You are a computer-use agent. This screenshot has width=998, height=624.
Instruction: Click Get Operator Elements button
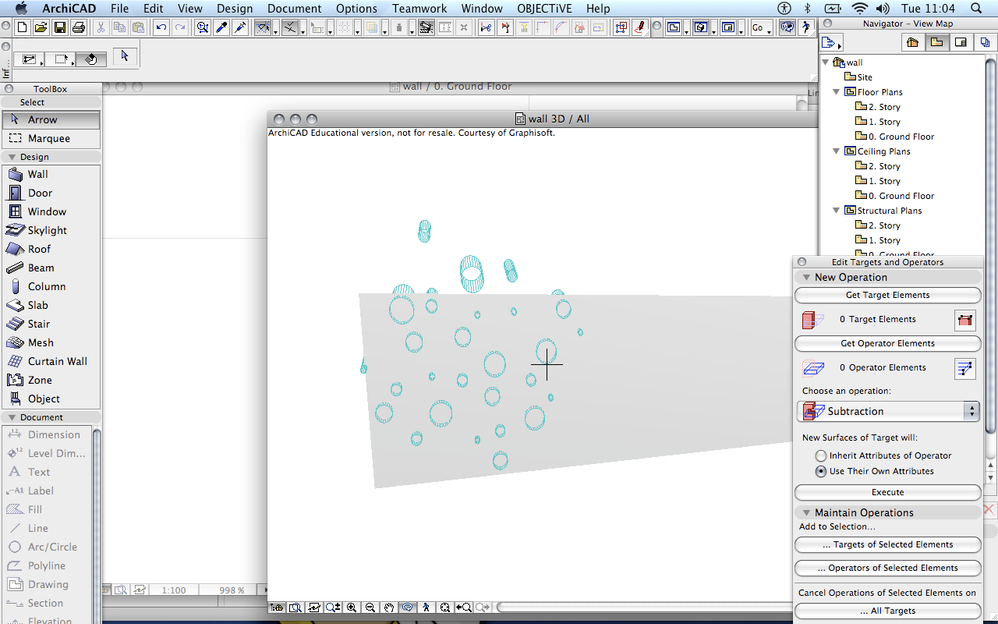pyautogui.click(x=888, y=343)
